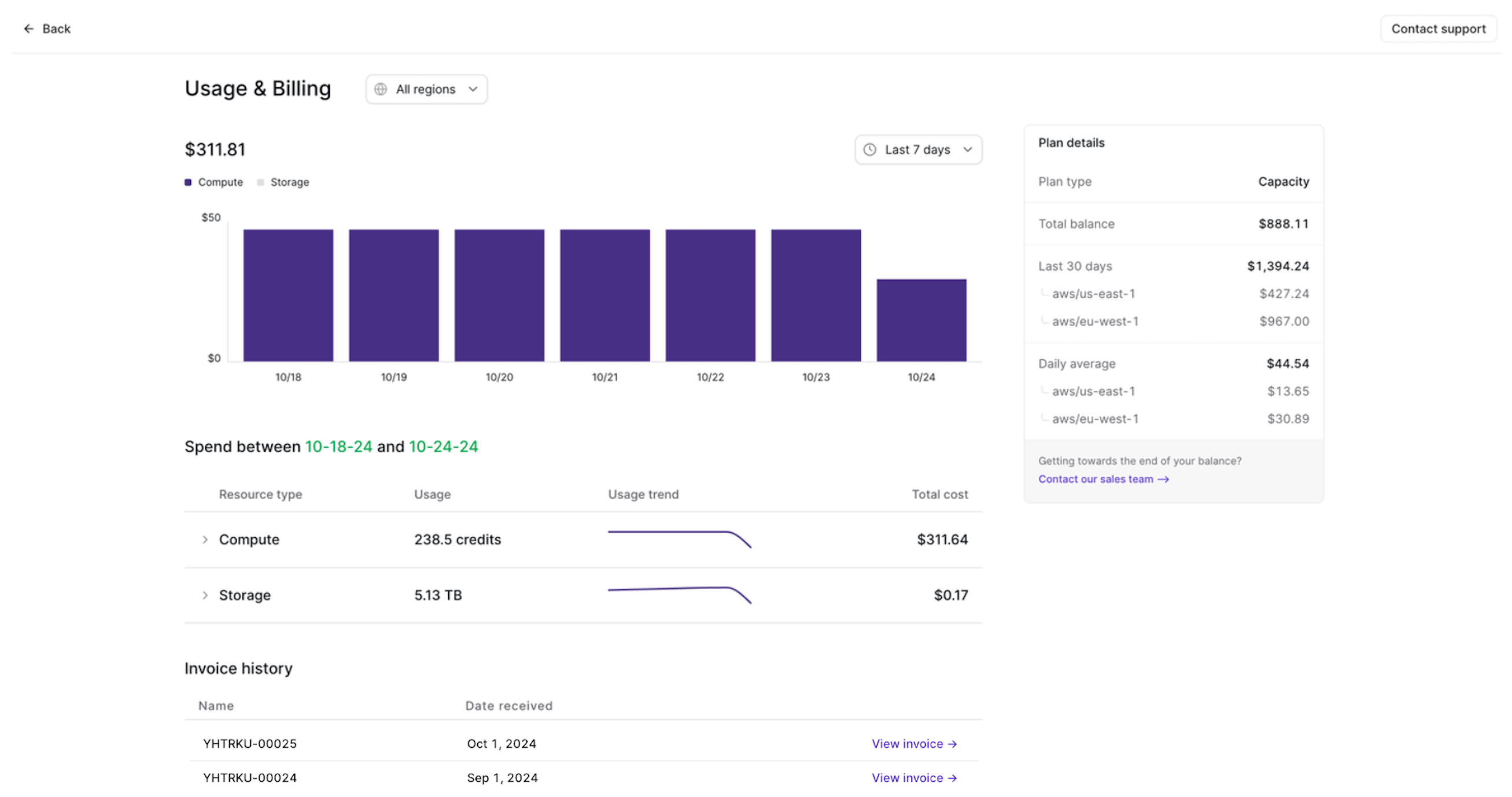Expand the Storage resource row
This screenshot has height=797, width=1512.
205,595
